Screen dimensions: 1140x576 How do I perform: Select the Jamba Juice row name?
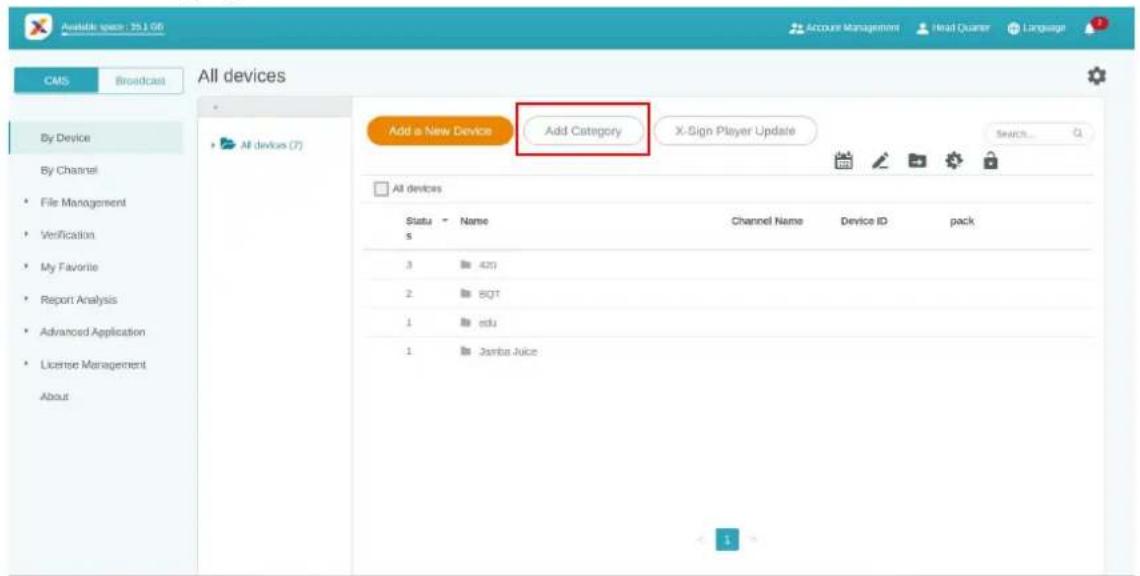(x=507, y=352)
